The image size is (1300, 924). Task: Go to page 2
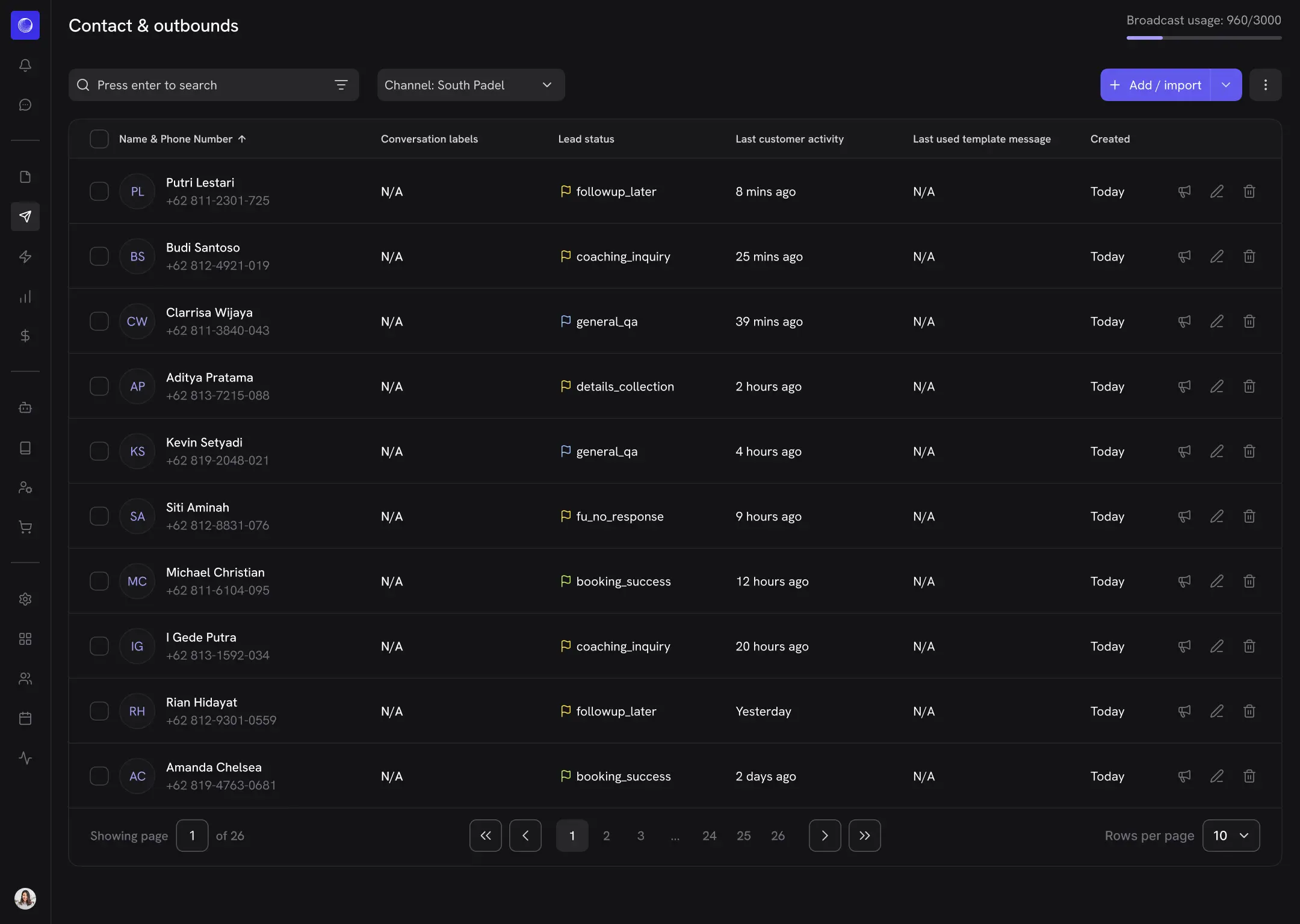[x=607, y=836]
